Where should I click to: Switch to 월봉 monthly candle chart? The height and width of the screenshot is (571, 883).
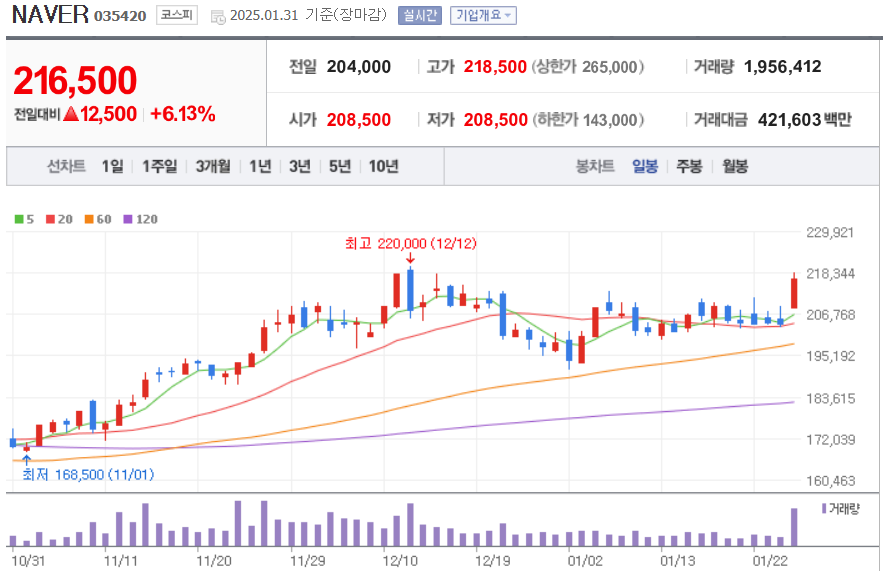[735, 166]
